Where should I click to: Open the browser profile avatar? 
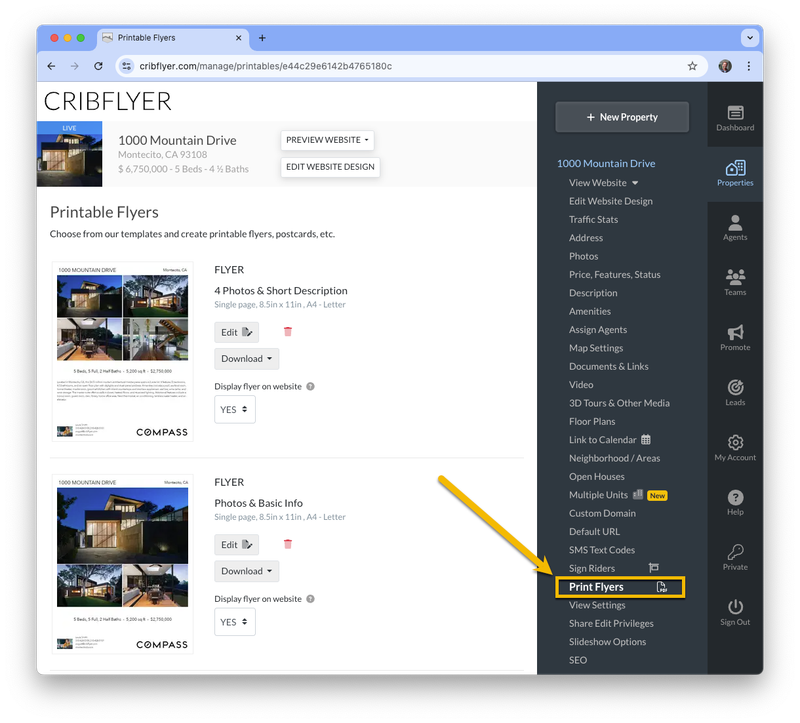coord(725,66)
